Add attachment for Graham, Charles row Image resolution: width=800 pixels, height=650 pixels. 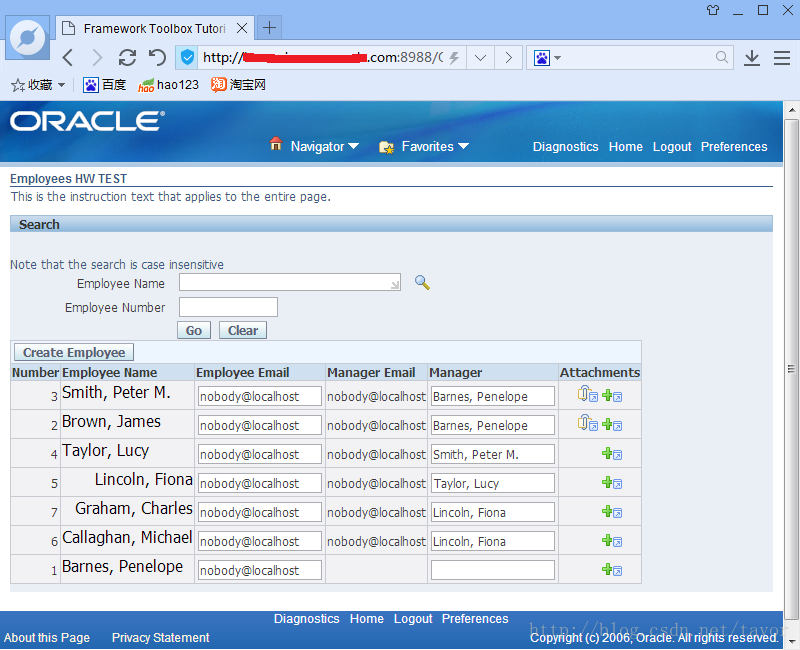click(612, 512)
